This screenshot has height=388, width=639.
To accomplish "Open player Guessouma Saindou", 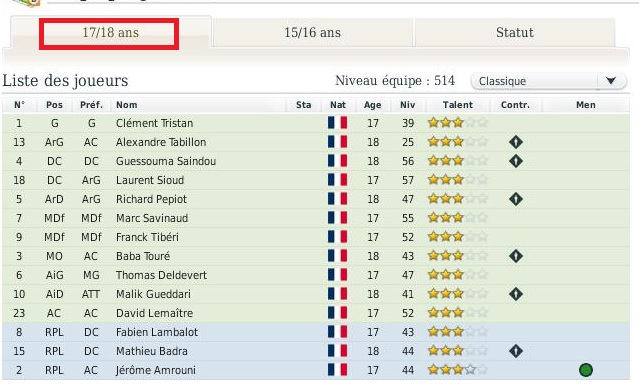I will 166,161.
